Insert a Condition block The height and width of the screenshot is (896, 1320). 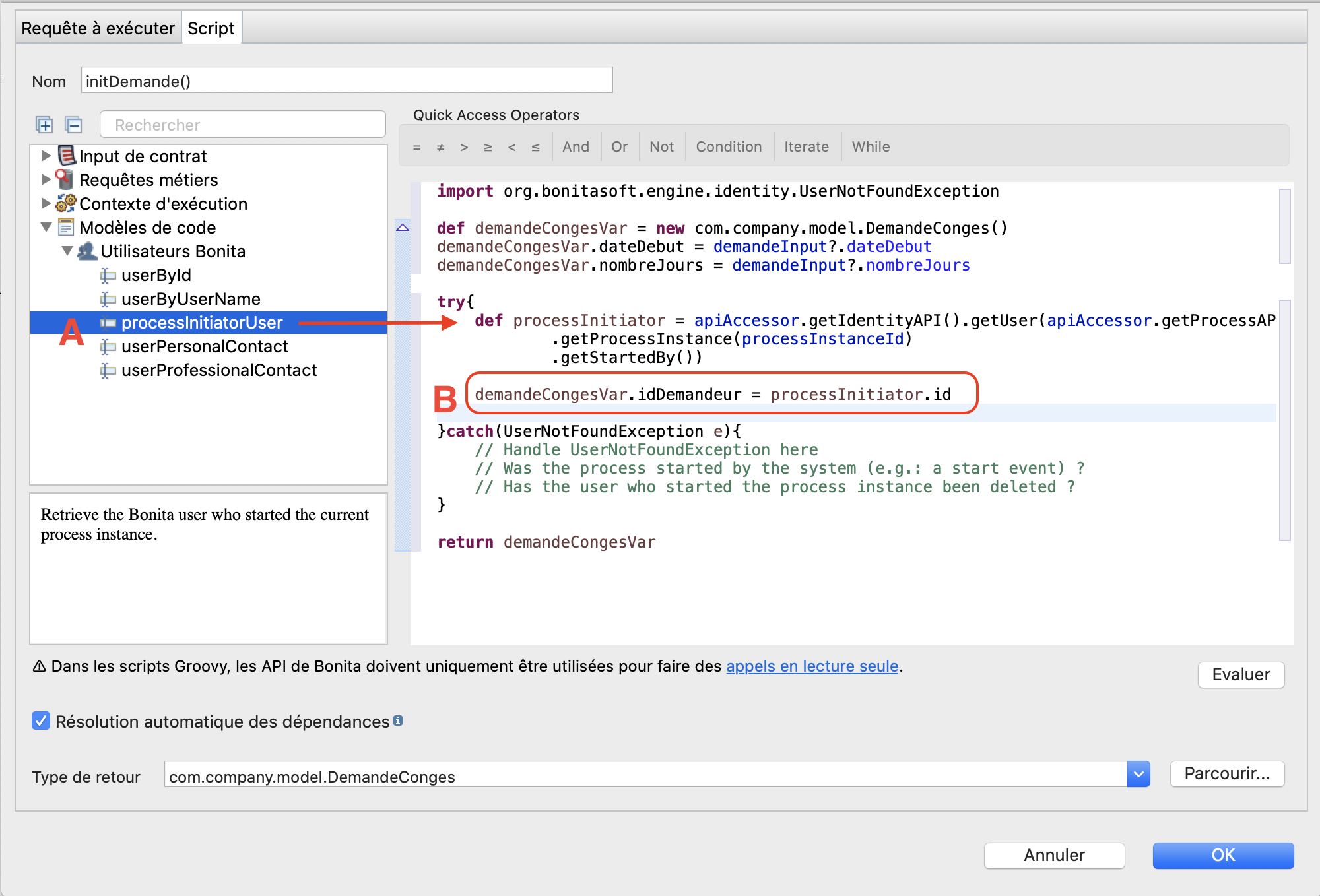tap(729, 147)
